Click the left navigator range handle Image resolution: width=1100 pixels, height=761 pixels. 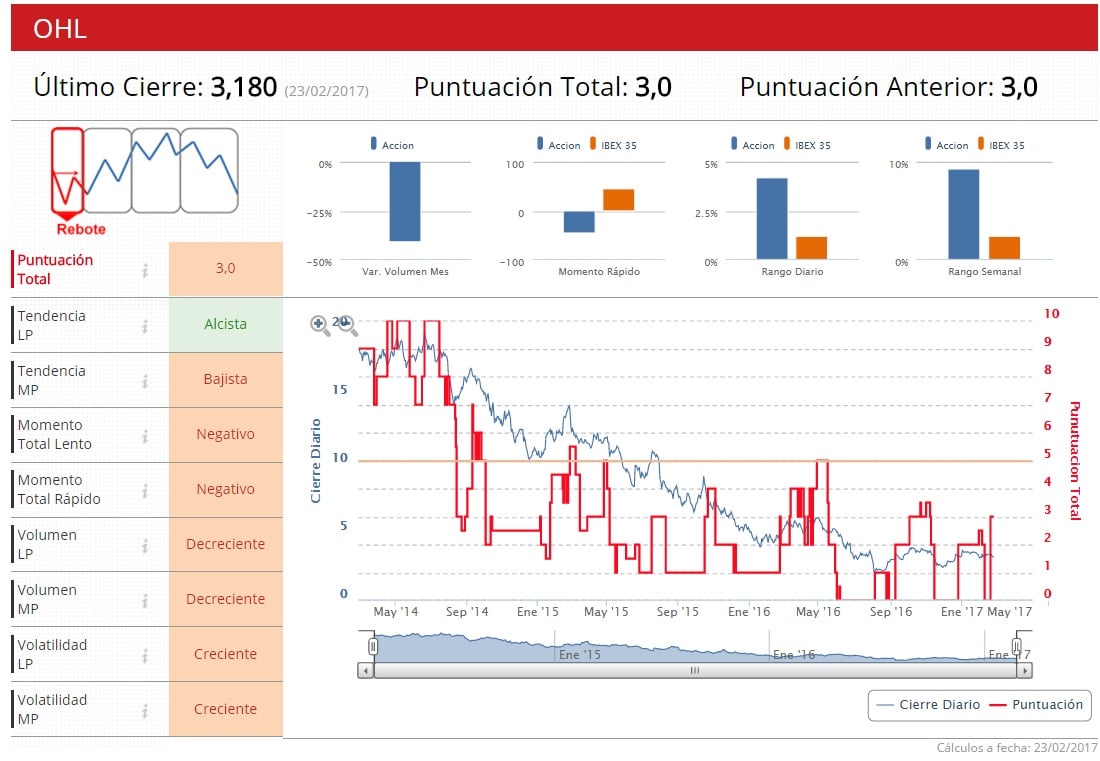pos(373,646)
